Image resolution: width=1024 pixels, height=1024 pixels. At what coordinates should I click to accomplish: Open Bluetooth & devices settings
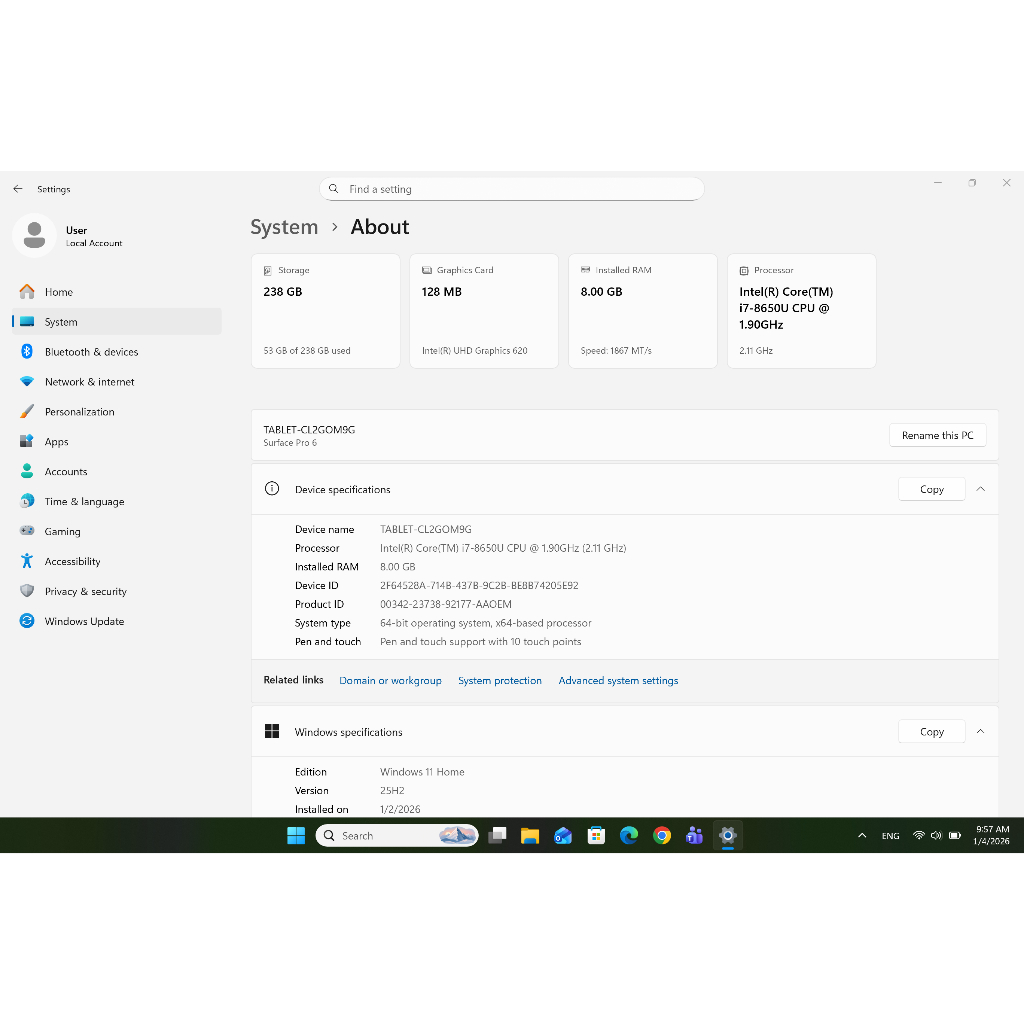[x=91, y=352]
